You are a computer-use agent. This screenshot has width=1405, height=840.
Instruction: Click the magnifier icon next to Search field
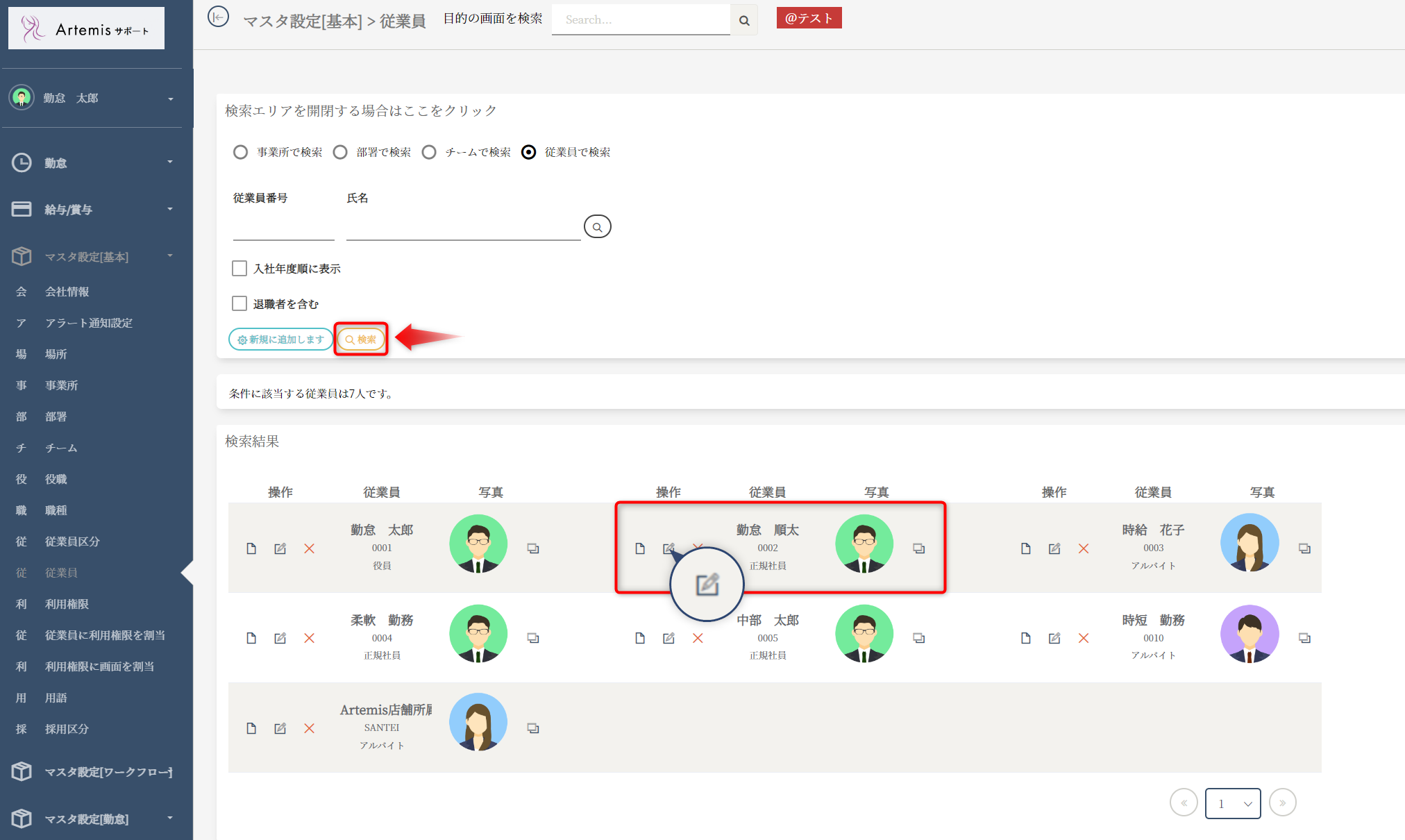[744, 20]
